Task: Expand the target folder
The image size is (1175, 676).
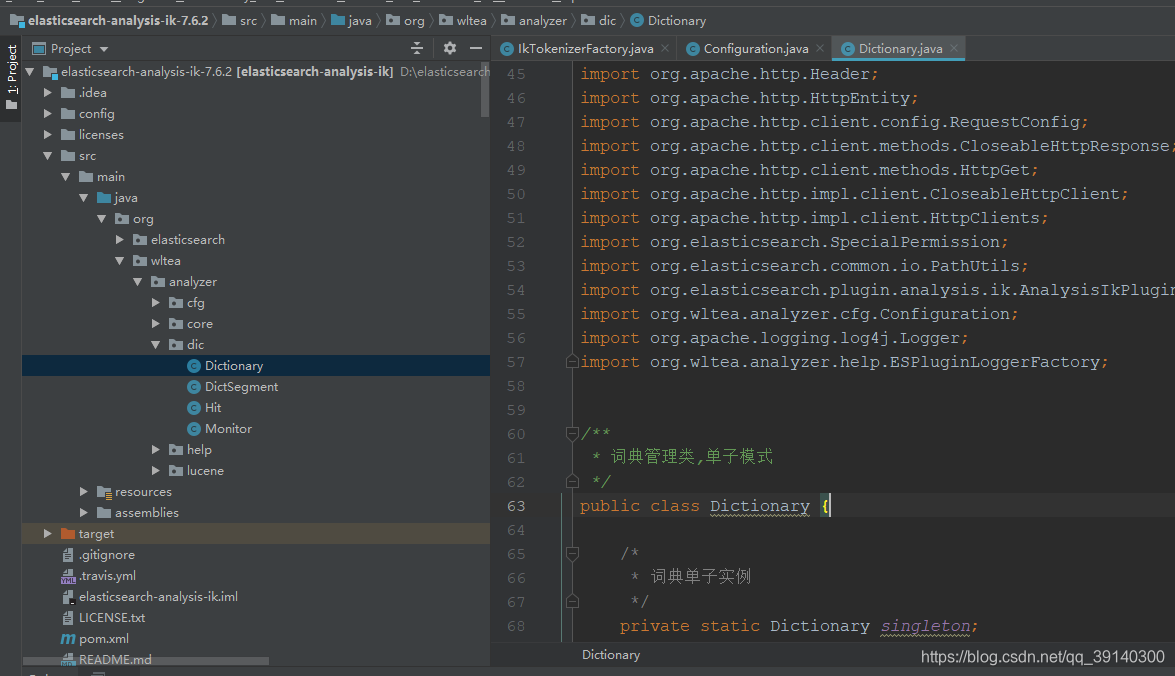Action: point(48,534)
